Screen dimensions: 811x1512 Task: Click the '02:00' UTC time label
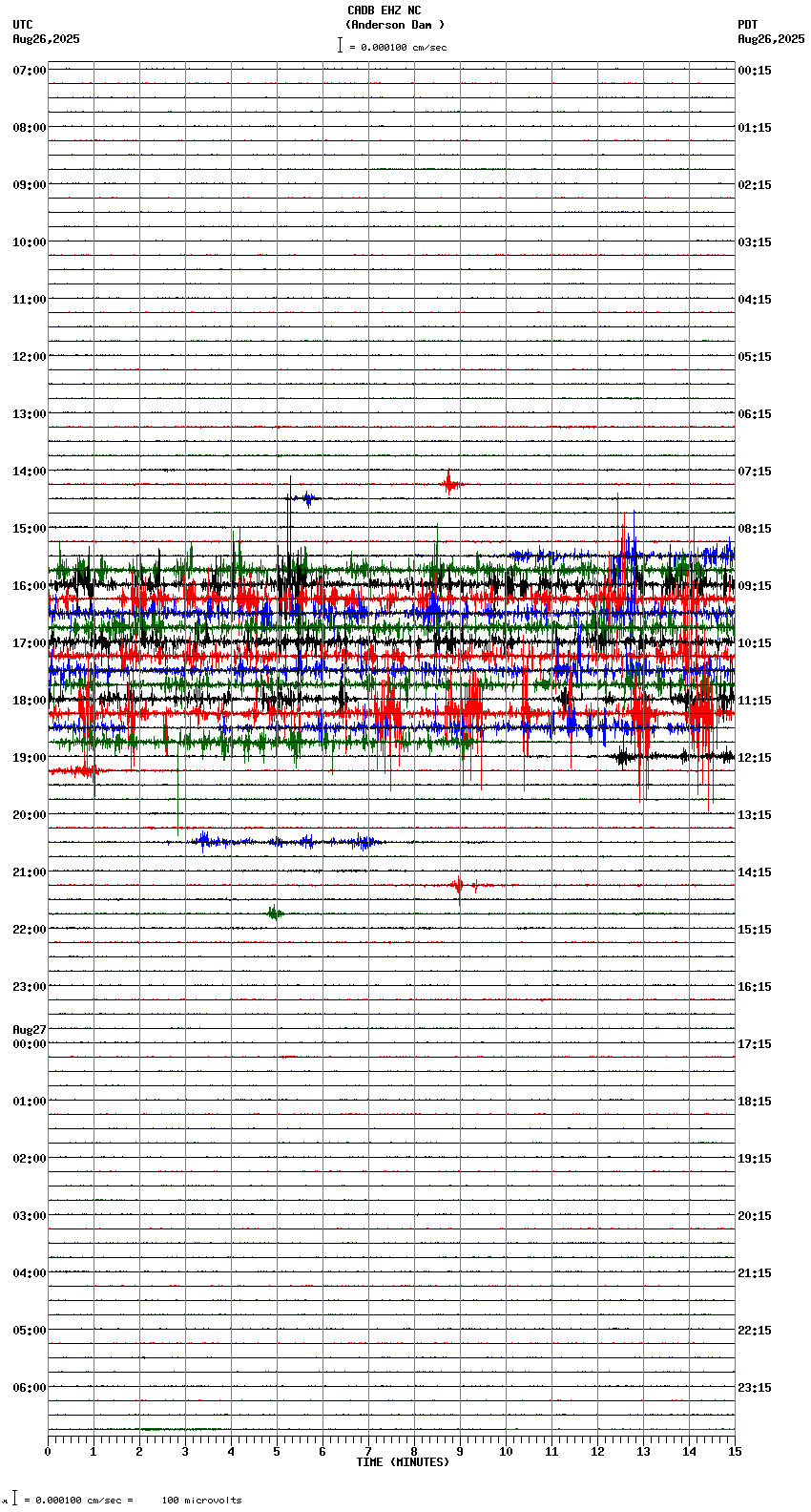coord(30,1159)
